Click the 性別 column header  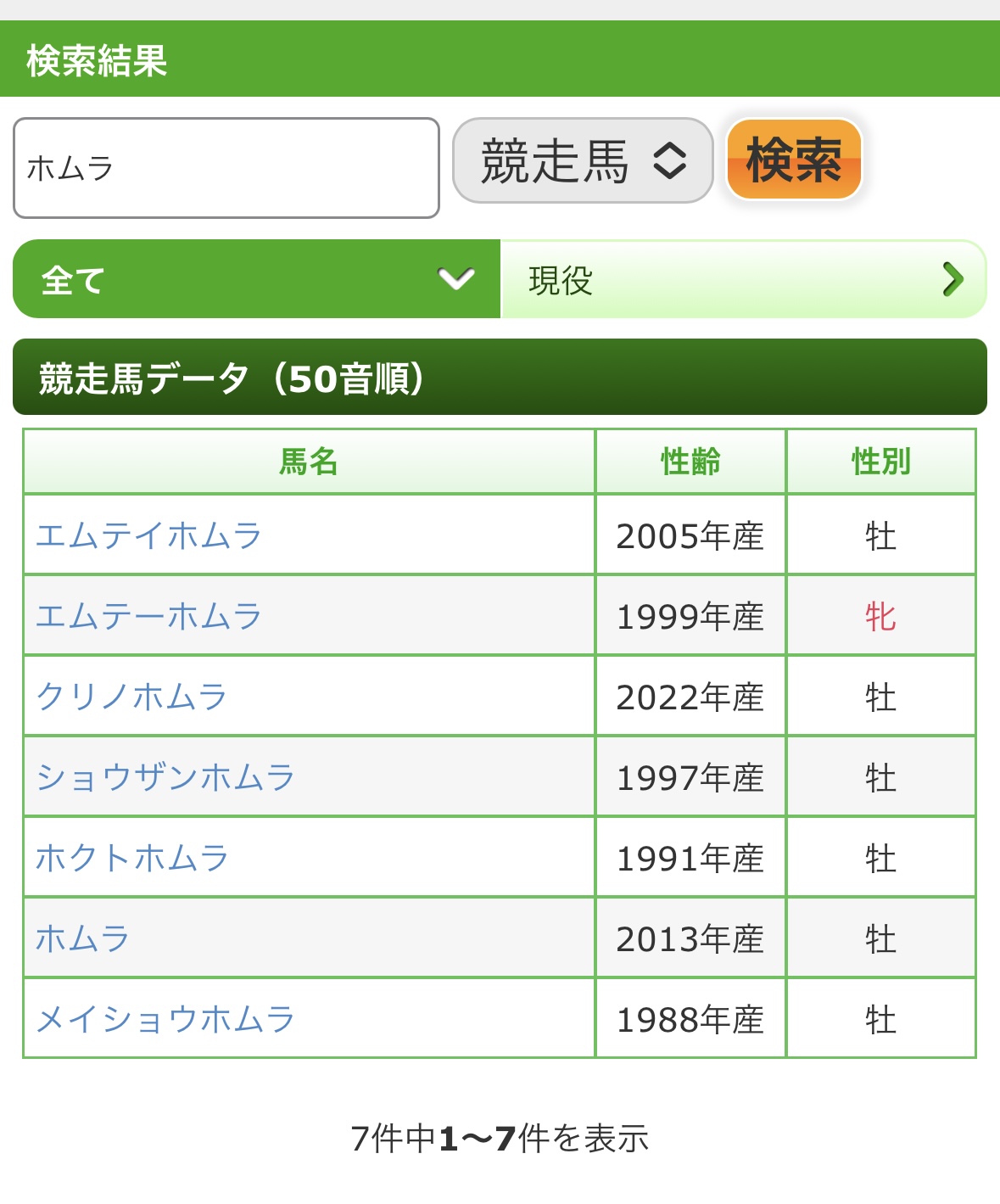(880, 462)
